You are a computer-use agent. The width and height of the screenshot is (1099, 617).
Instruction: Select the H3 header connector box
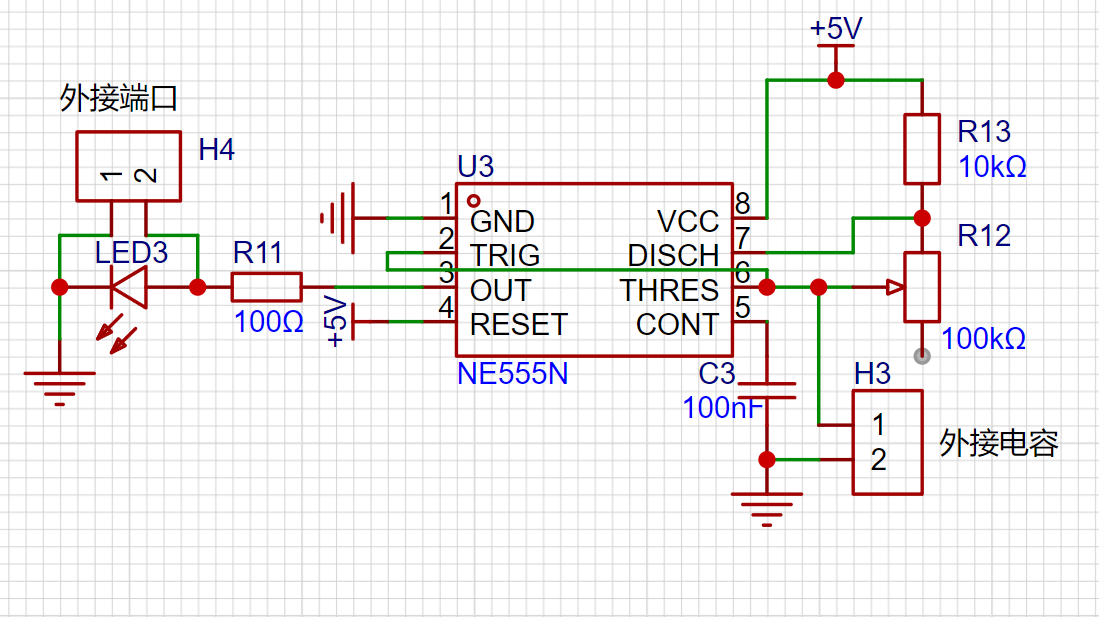coord(887,442)
